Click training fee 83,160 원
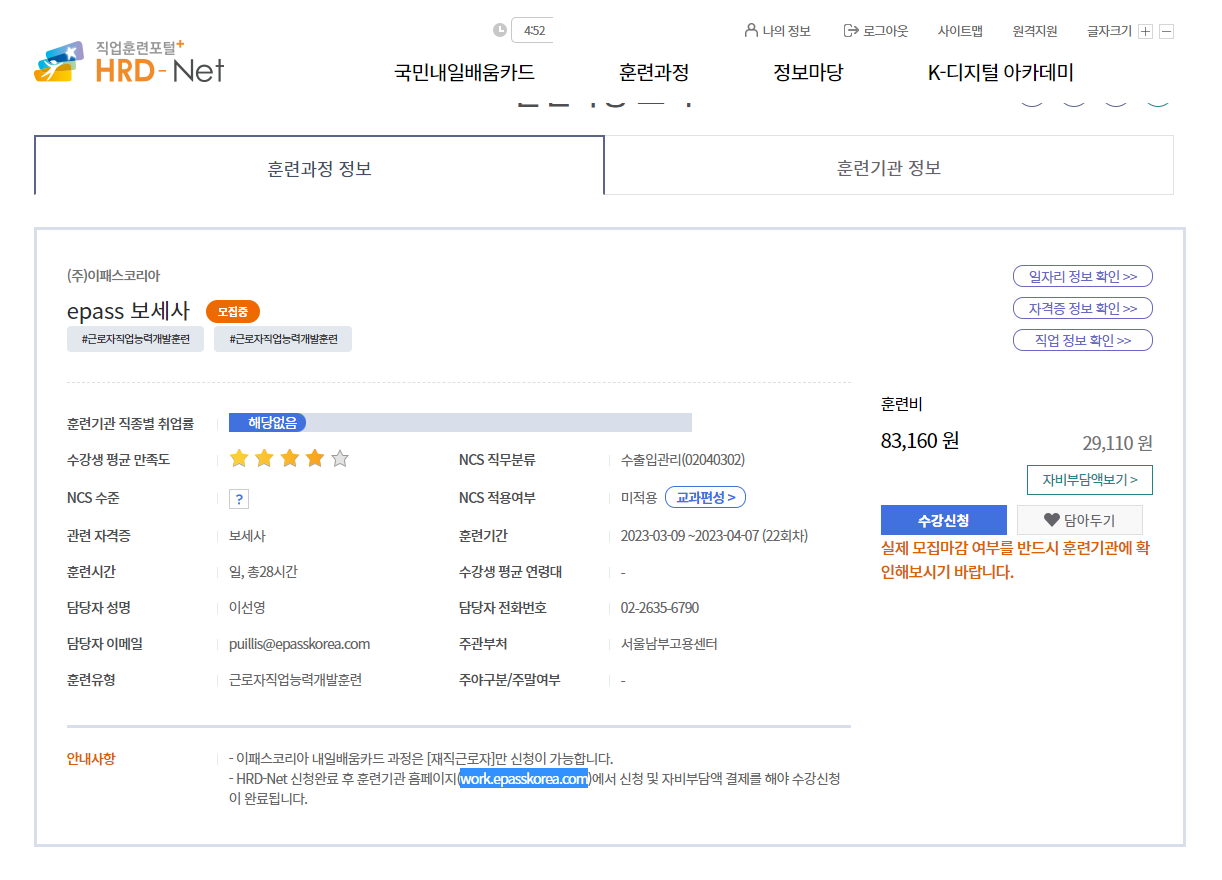The image size is (1222, 880). coord(920,440)
